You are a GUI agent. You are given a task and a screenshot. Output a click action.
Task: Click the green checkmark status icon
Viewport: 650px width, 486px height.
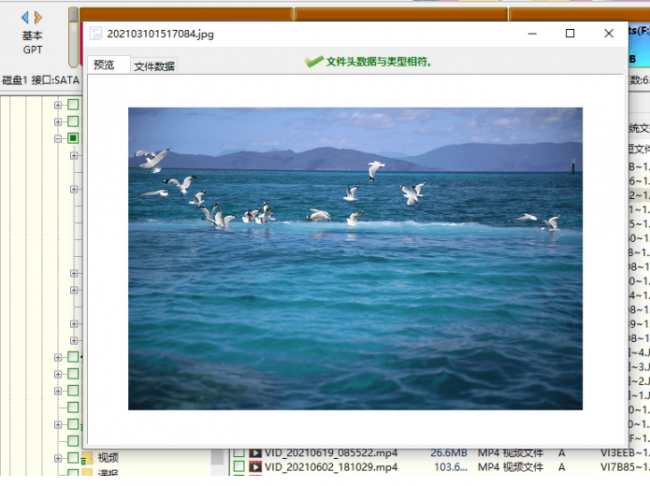click(314, 62)
